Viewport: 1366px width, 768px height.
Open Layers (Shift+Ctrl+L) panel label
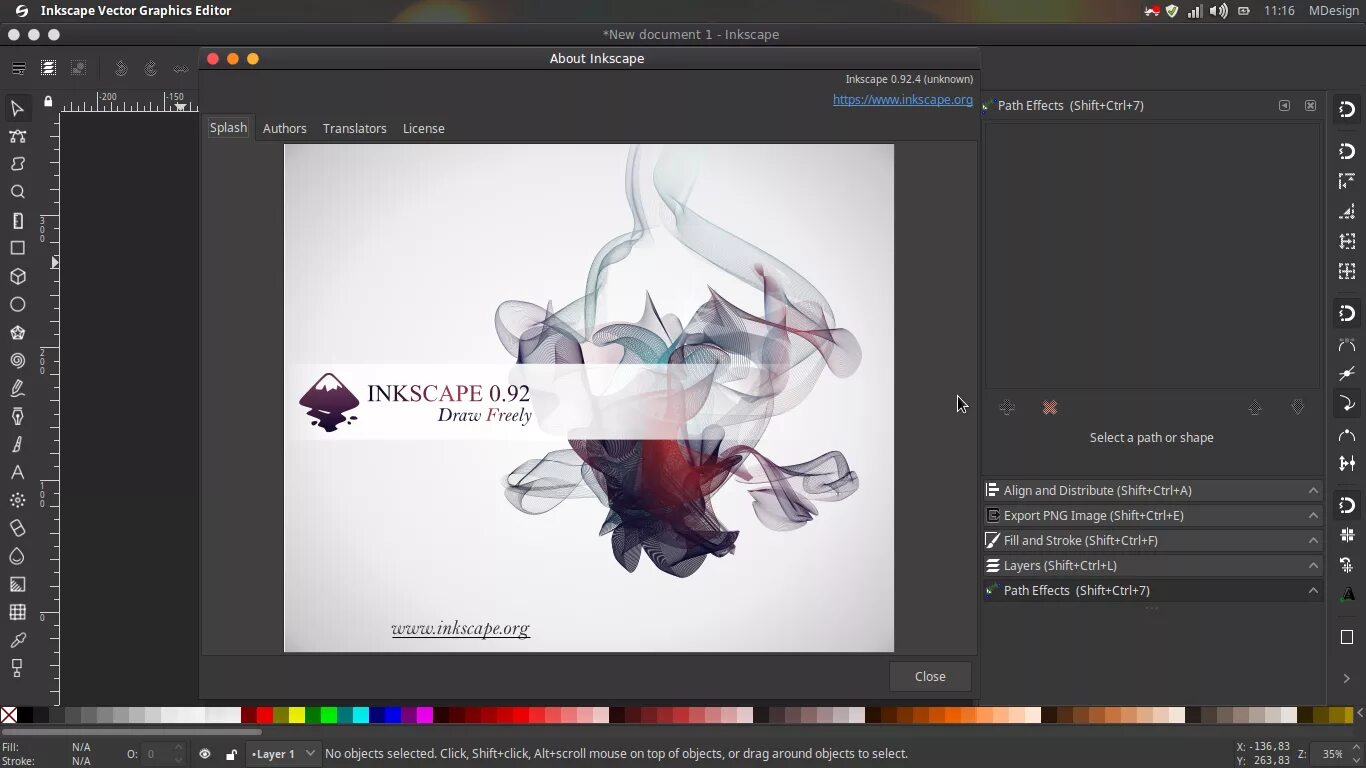click(x=1060, y=565)
